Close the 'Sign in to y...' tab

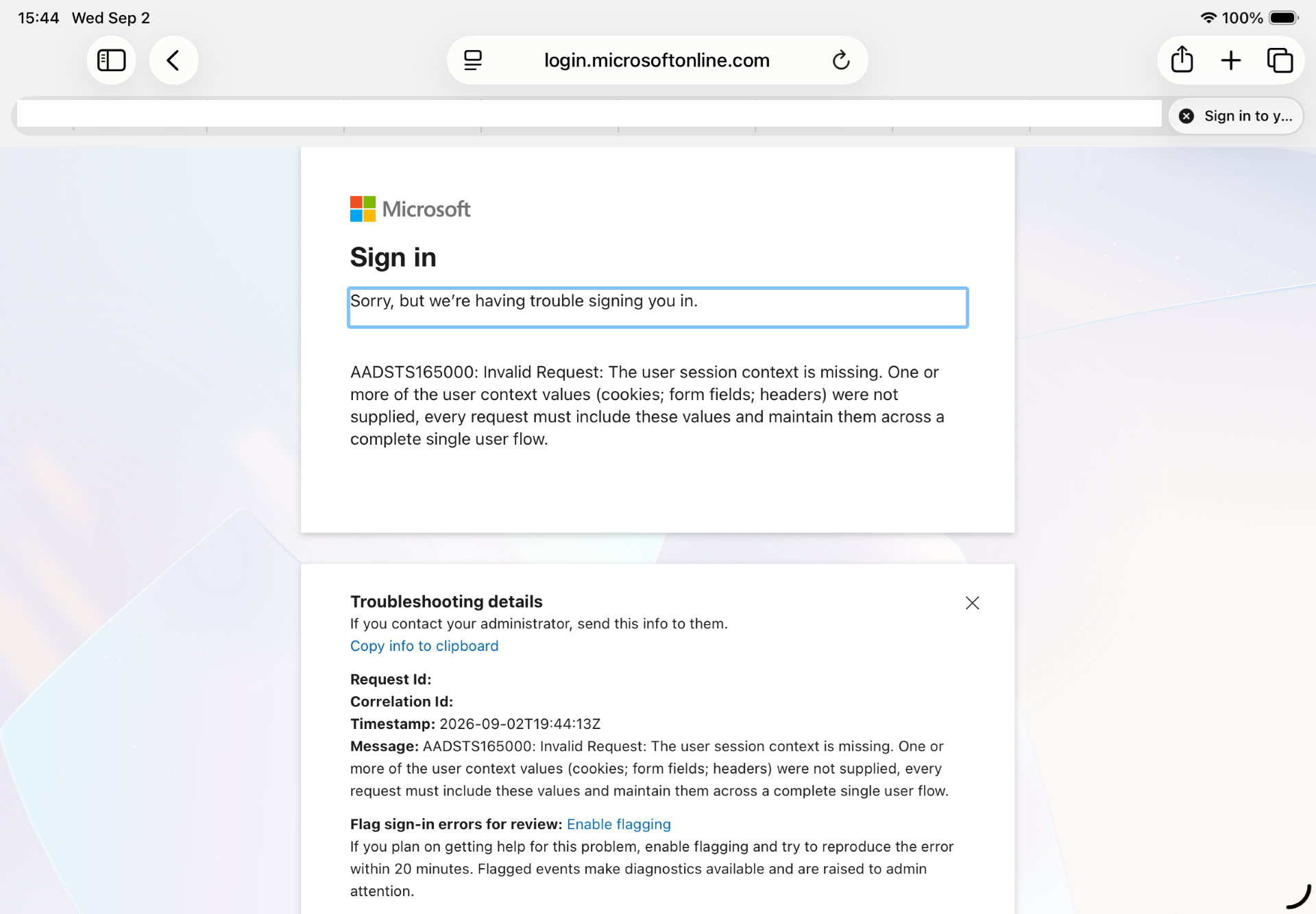[x=1186, y=116]
